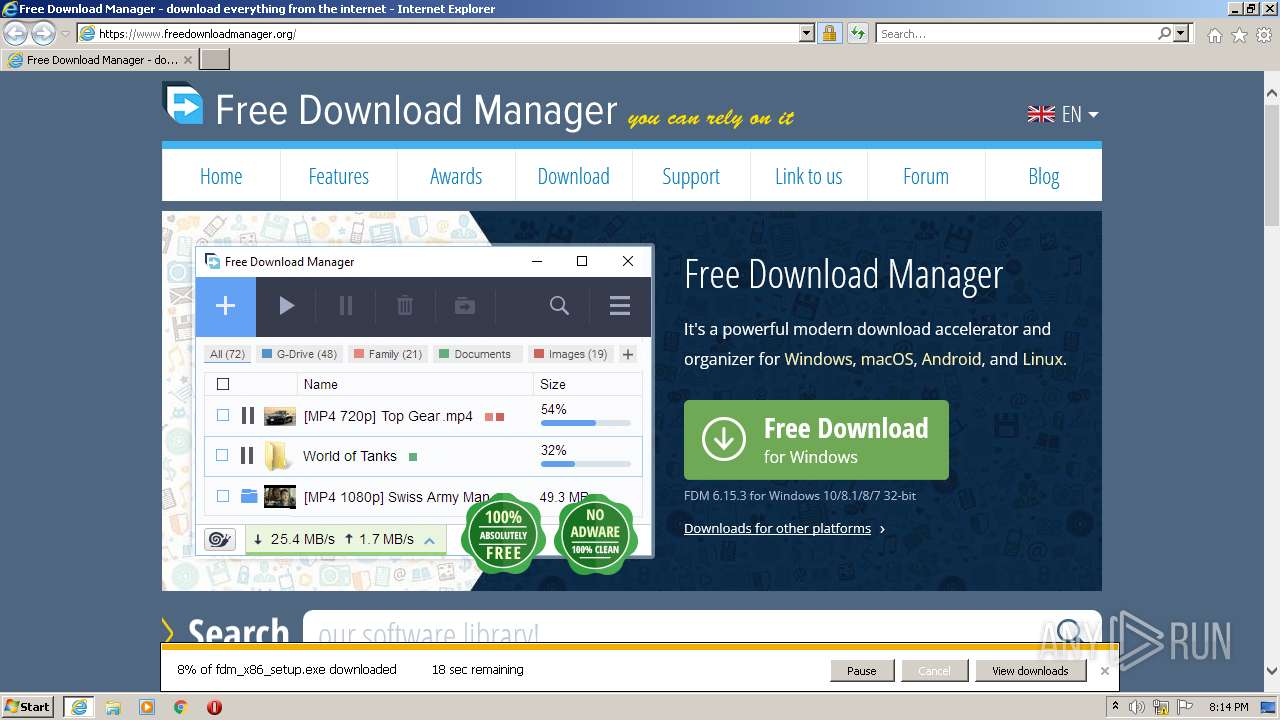The height and width of the screenshot is (720, 1280).
Task: Open the Home menu item
Action: click(x=221, y=176)
